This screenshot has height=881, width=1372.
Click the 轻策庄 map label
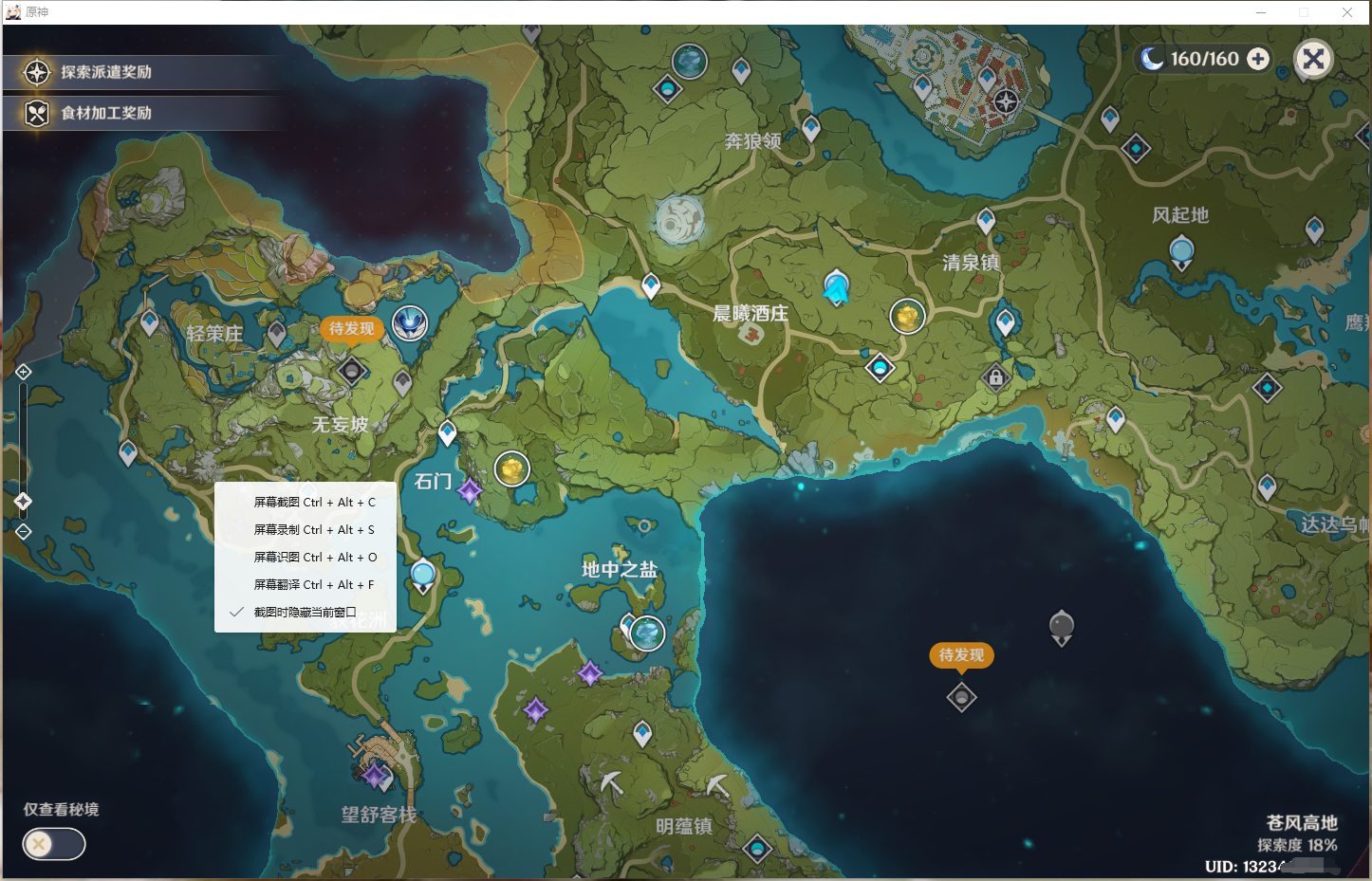[214, 334]
